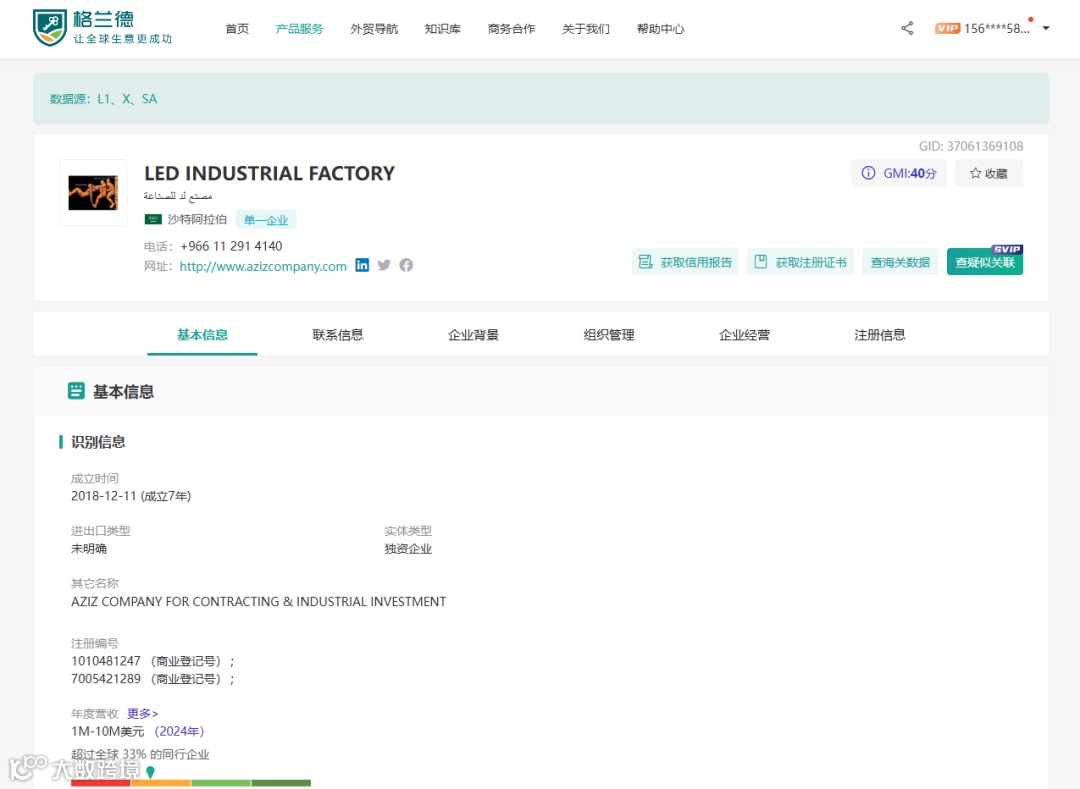Click the 沙特阿拉伯 country label
Viewport: 1080px width, 789px height.
pyautogui.click(x=197, y=219)
